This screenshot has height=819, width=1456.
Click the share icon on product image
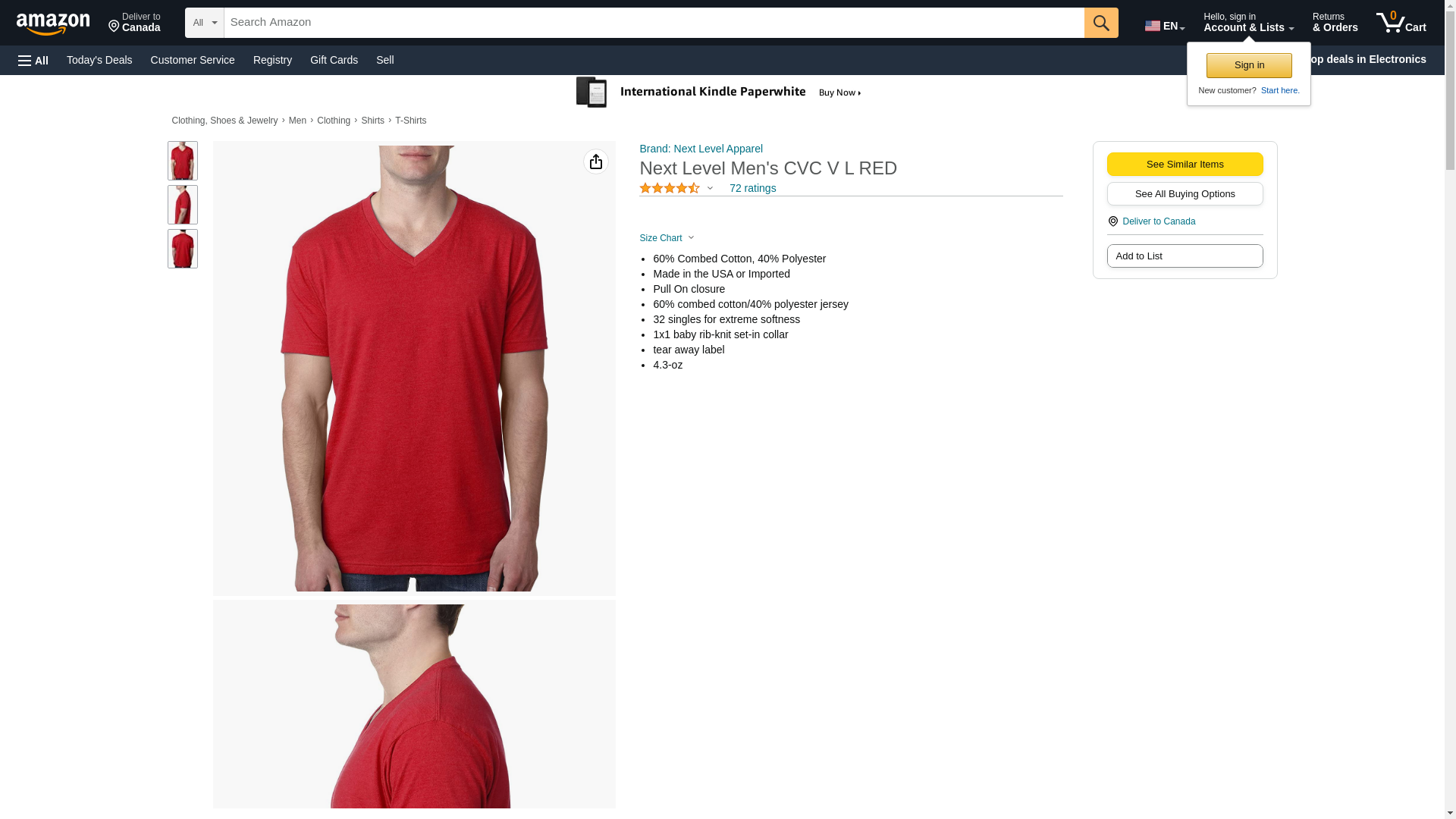596,162
